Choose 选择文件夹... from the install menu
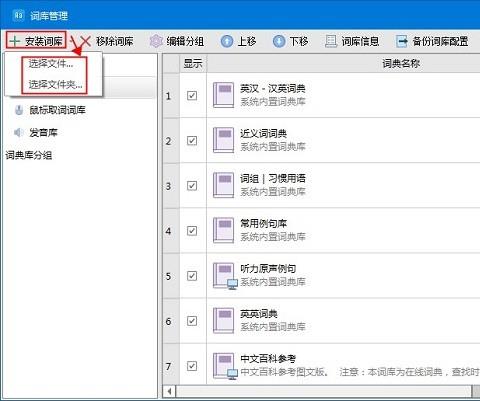480x401 pixels. click(x=55, y=85)
